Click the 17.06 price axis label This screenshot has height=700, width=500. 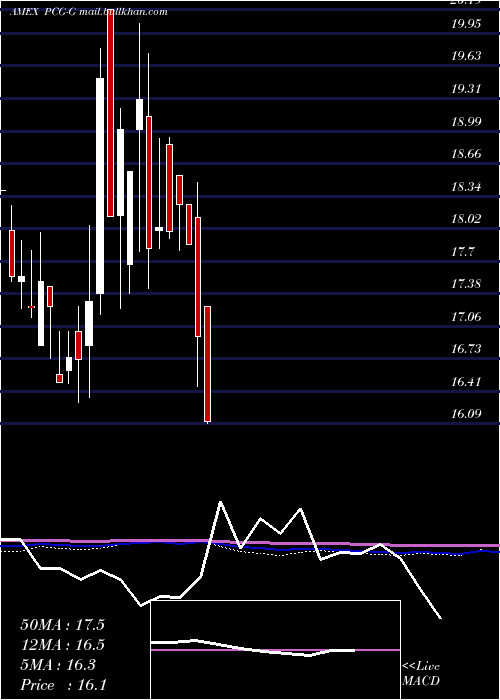click(x=467, y=317)
